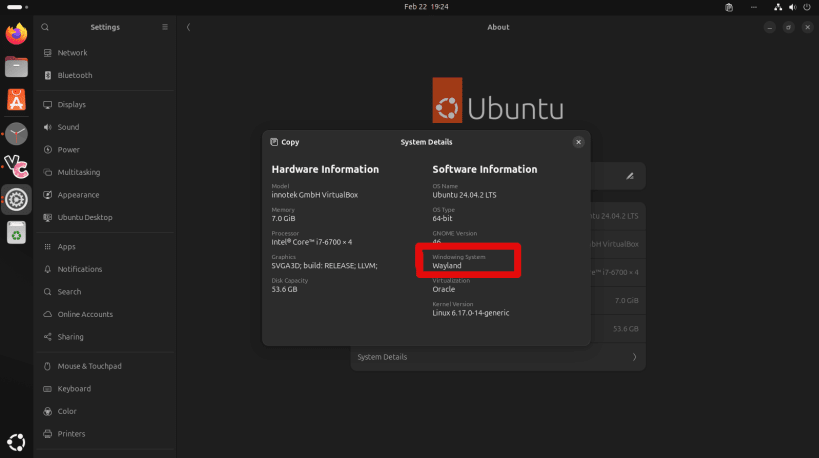This screenshot has height=458, width=819.
Task: Open the Files manager in dock
Action: (16, 67)
